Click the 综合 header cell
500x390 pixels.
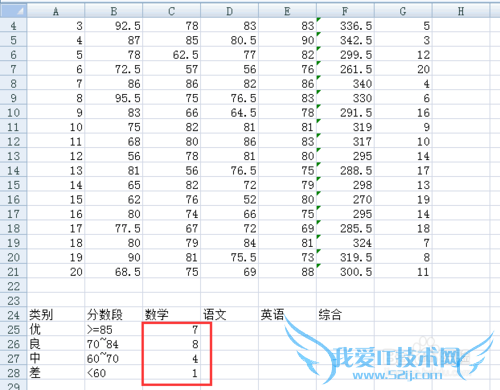345,315
